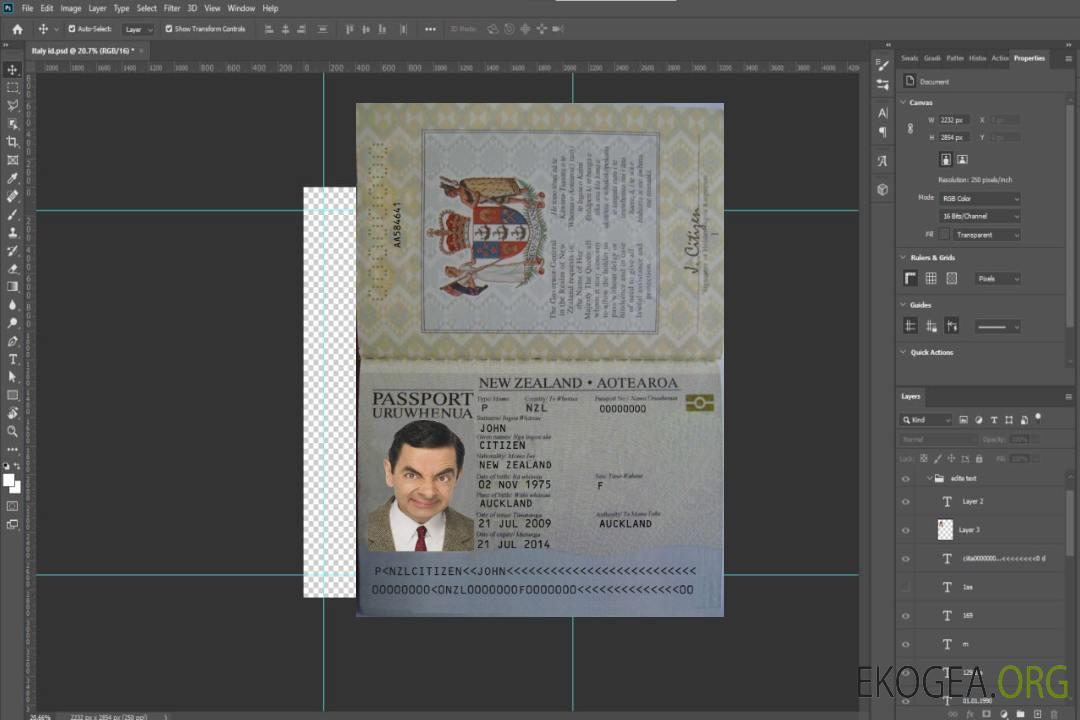
Task: Open the Transparent fill dropdown
Action: pos(986,235)
